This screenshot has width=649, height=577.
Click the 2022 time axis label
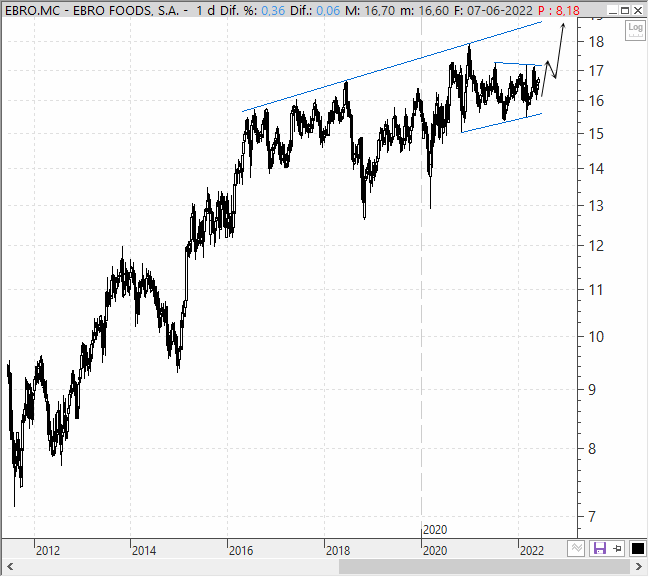click(x=532, y=551)
